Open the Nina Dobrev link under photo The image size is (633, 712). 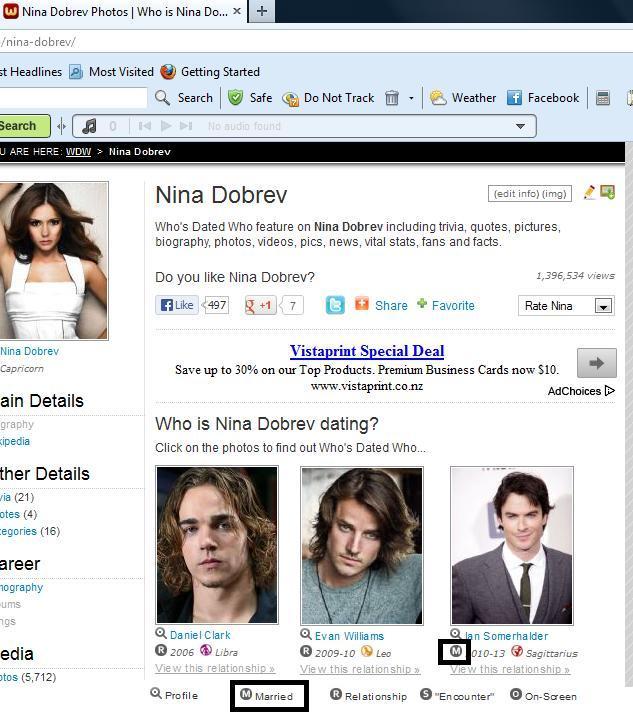[x=30, y=351]
